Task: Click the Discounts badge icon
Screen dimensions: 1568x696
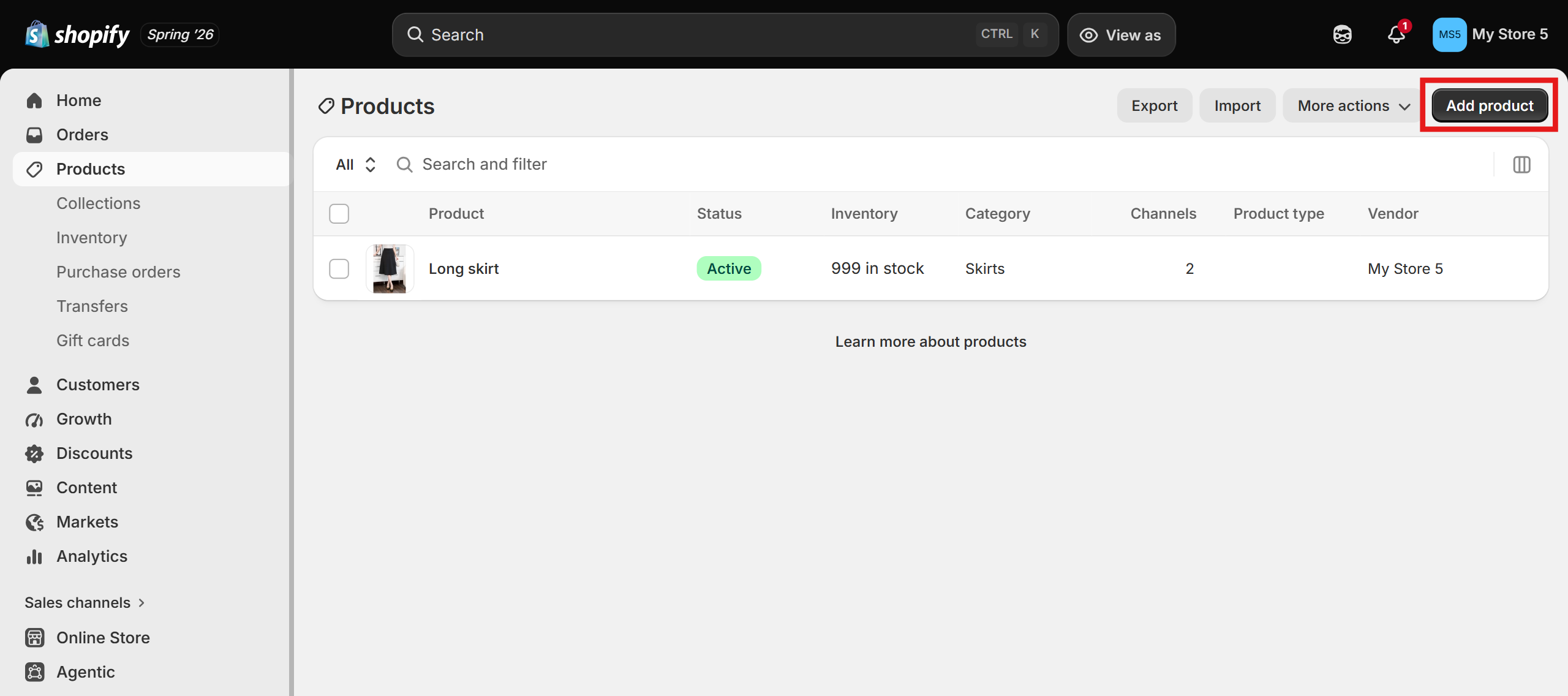Action: coord(34,453)
